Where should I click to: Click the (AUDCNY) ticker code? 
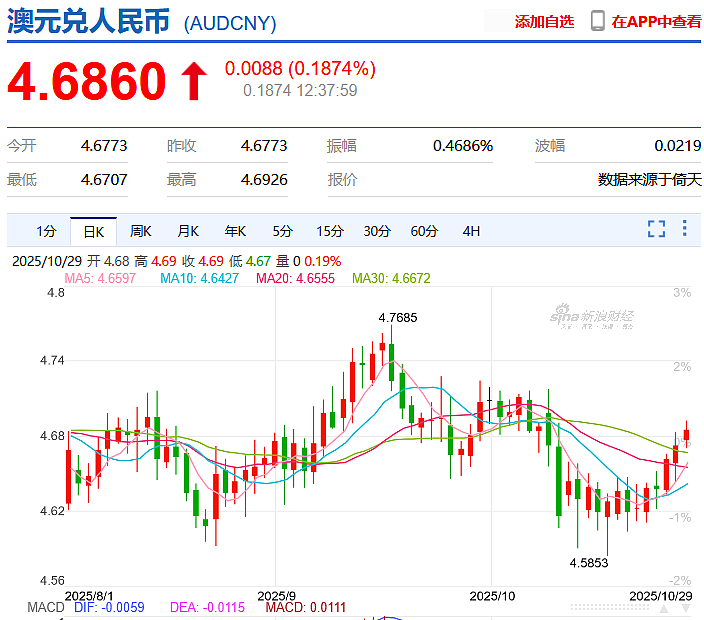click(230, 23)
